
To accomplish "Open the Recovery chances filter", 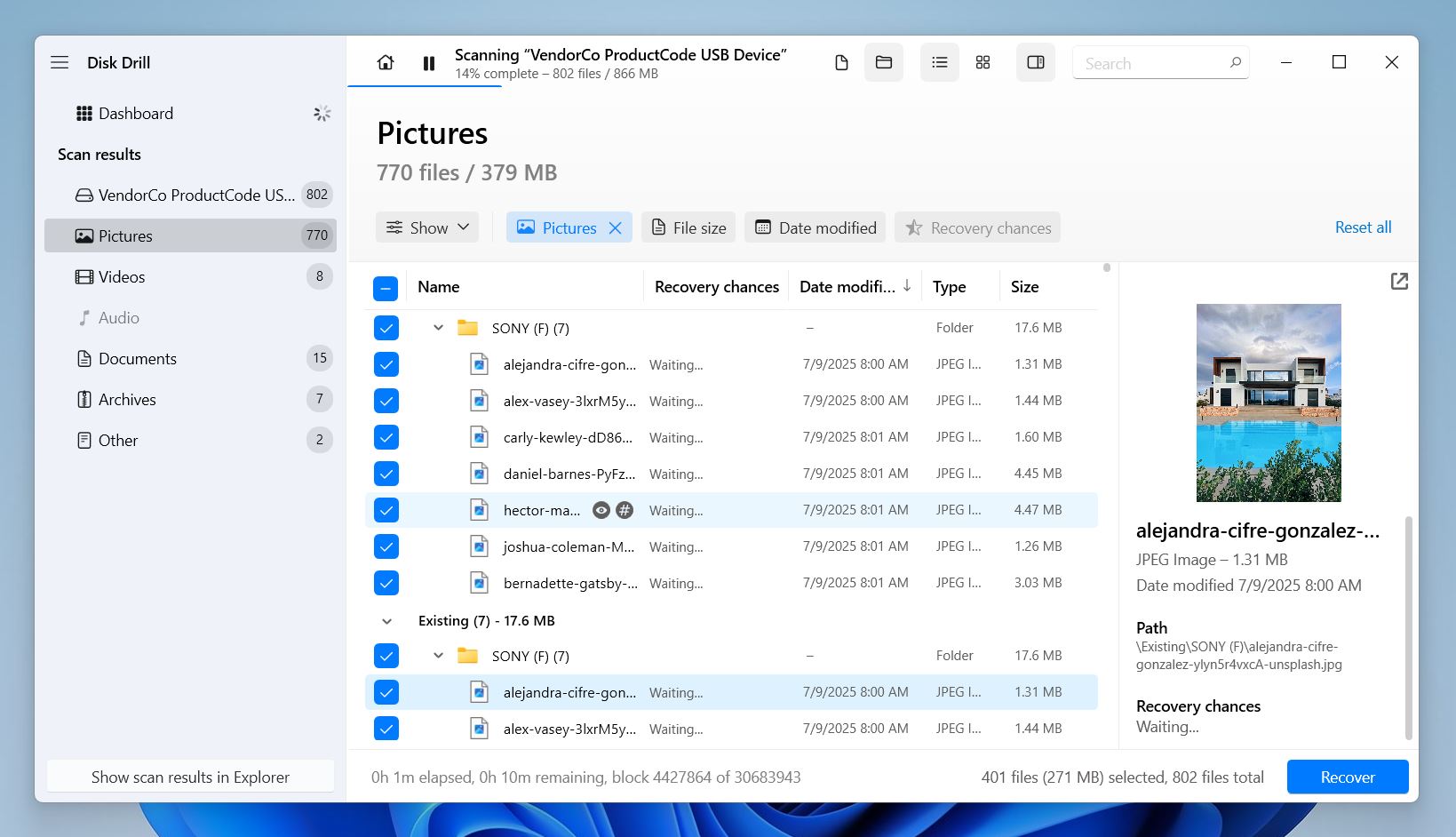I will tap(977, 227).
